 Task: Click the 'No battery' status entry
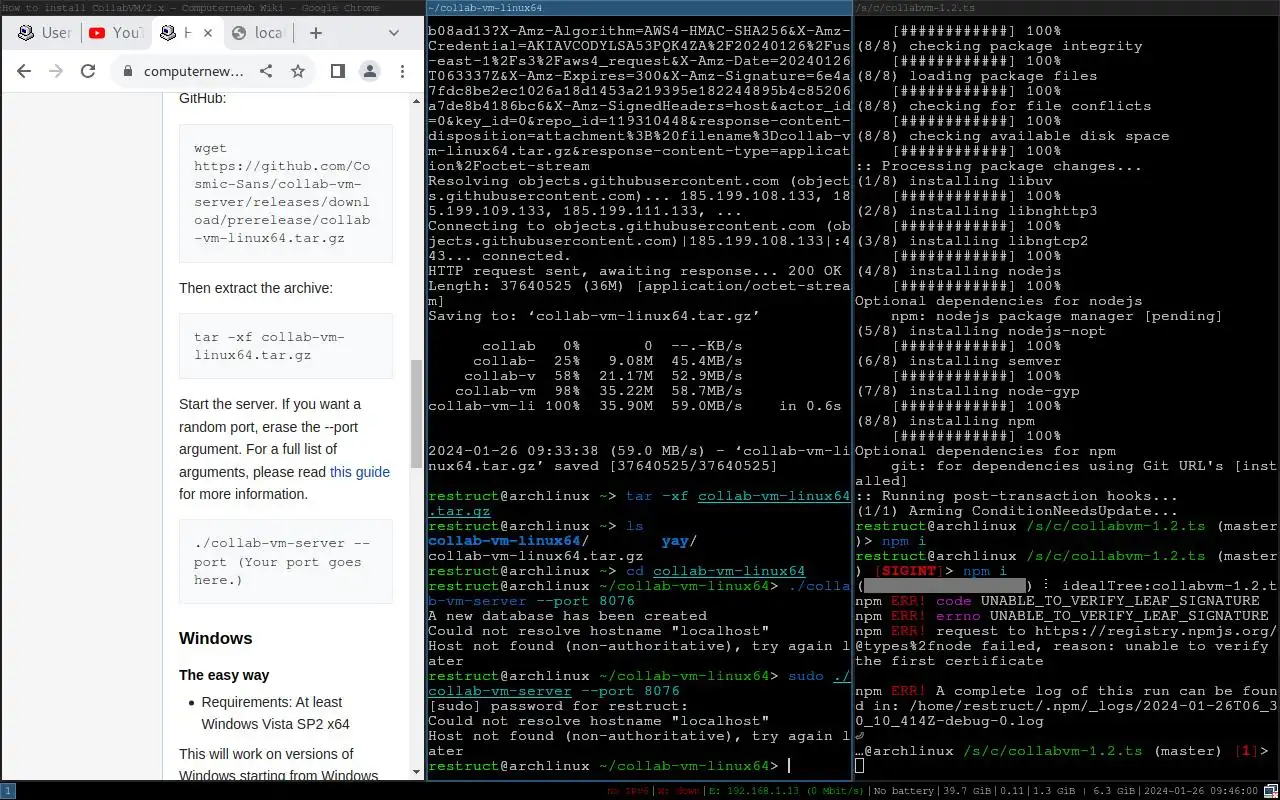click(906, 791)
